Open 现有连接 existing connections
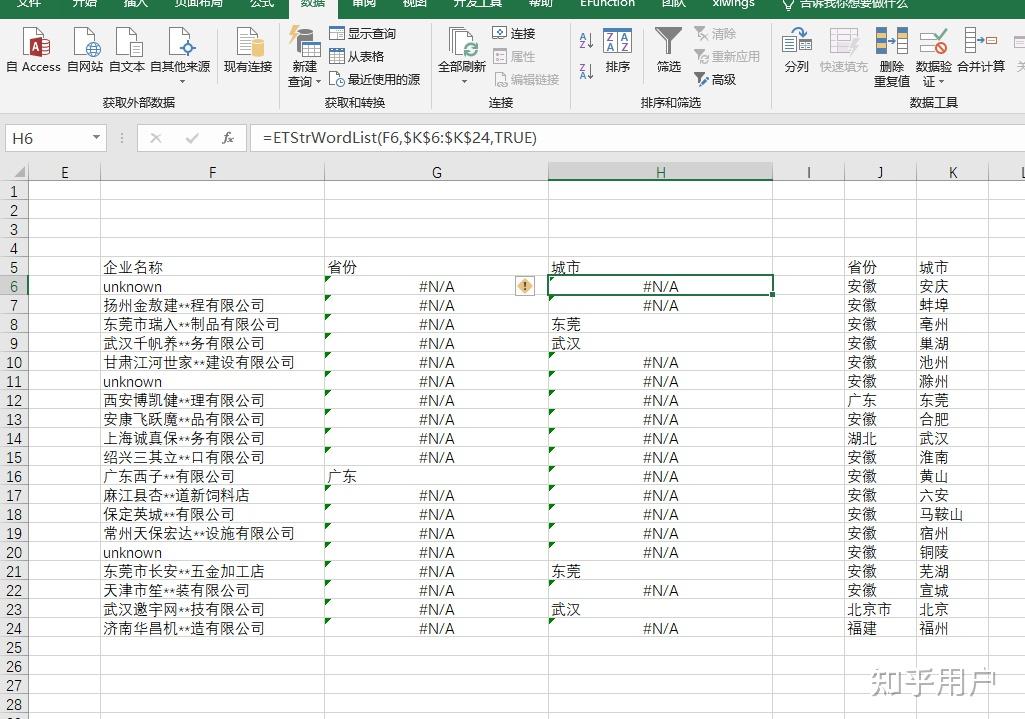1025x719 pixels. pos(248,49)
